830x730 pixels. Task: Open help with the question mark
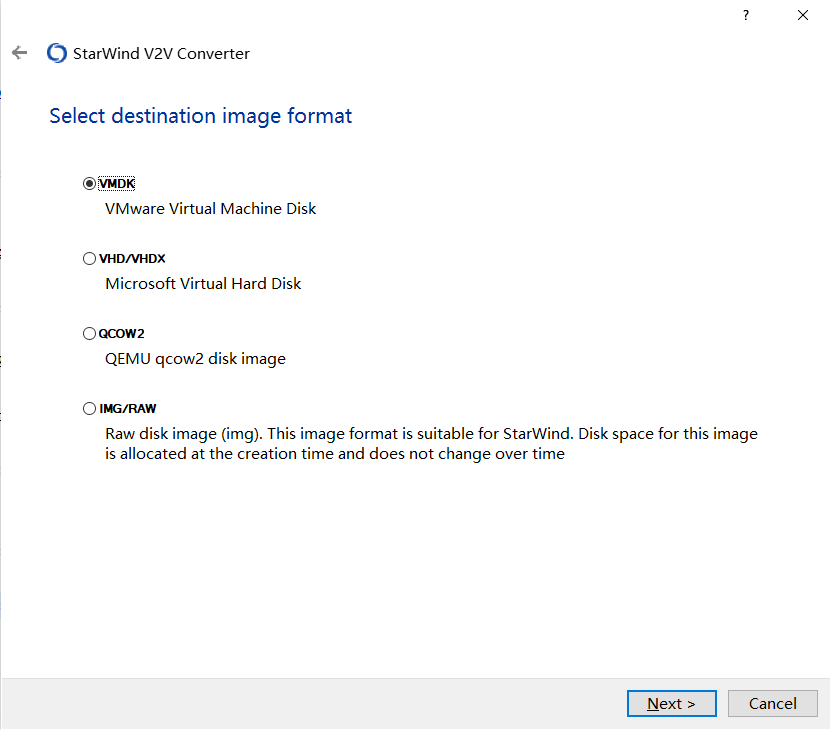click(x=746, y=16)
